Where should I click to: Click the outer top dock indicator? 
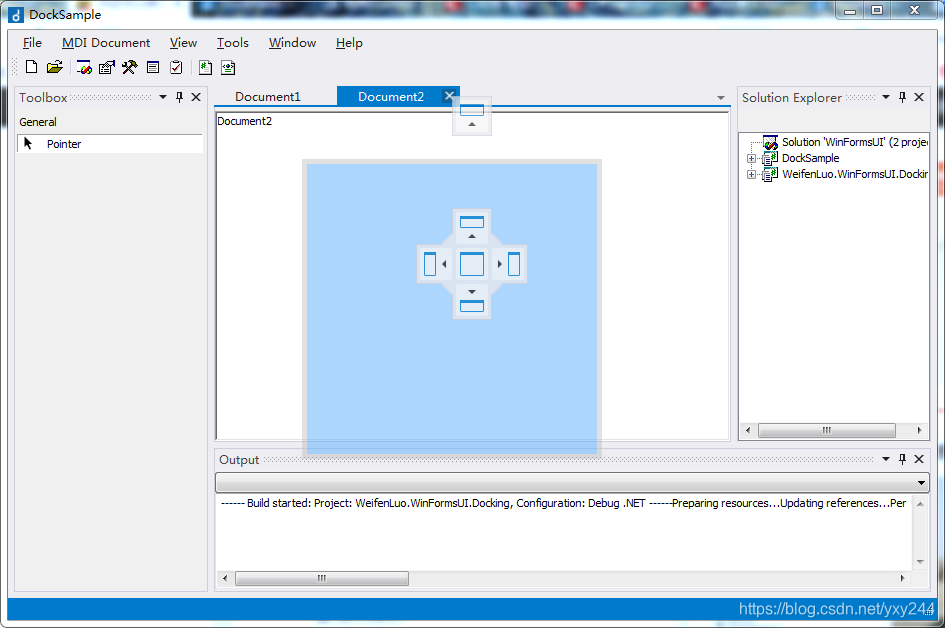click(472, 116)
